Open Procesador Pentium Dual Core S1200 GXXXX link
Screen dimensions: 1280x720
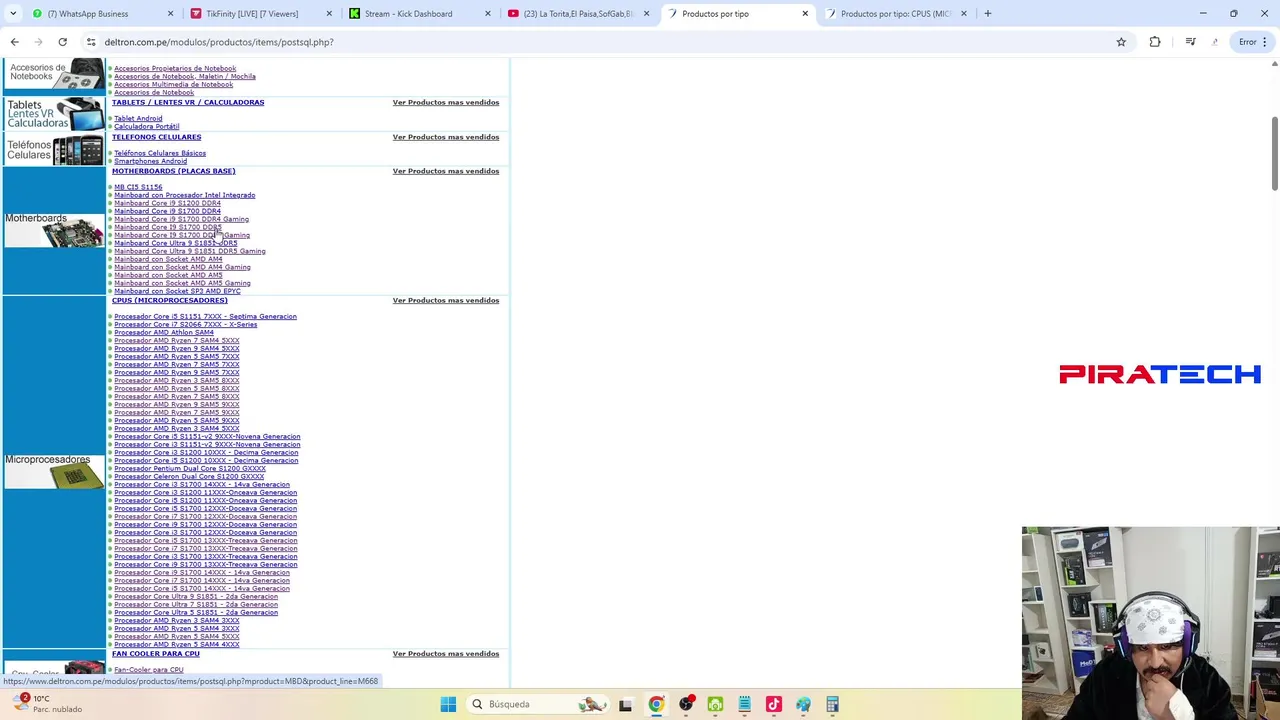click(190, 468)
